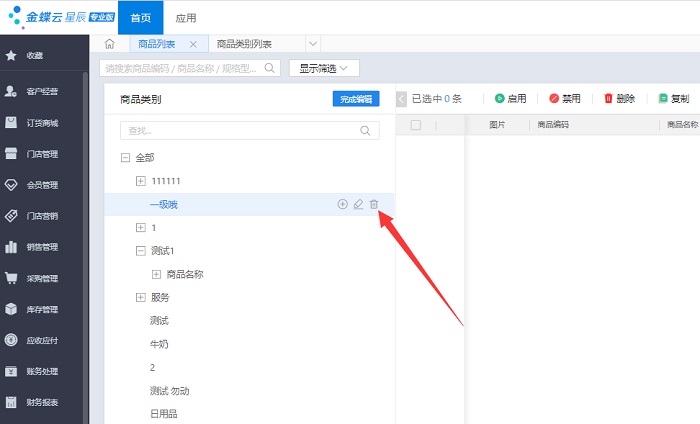The height and width of the screenshot is (424, 700).
Task: Close the 商品列表 tab
Action: 193,44
